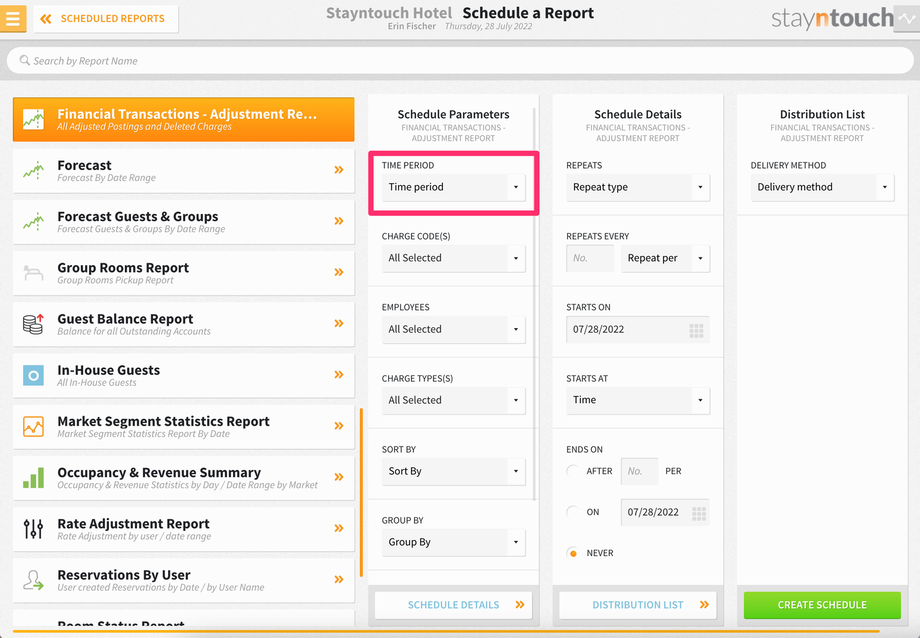Click the Schedule Details button
Screen dimensions: 920x638
tap(454, 605)
